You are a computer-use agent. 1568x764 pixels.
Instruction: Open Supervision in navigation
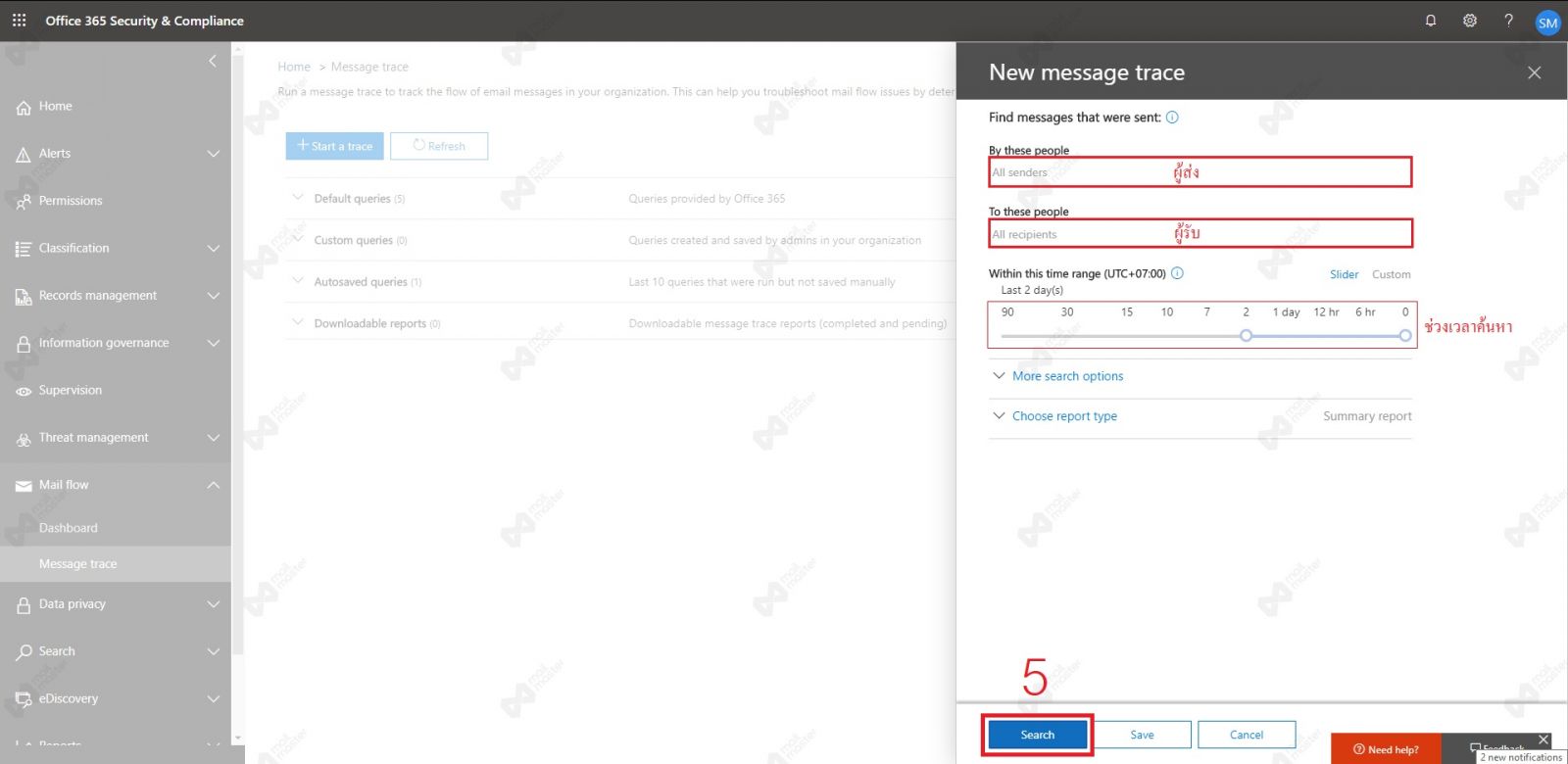pyautogui.click(x=71, y=390)
